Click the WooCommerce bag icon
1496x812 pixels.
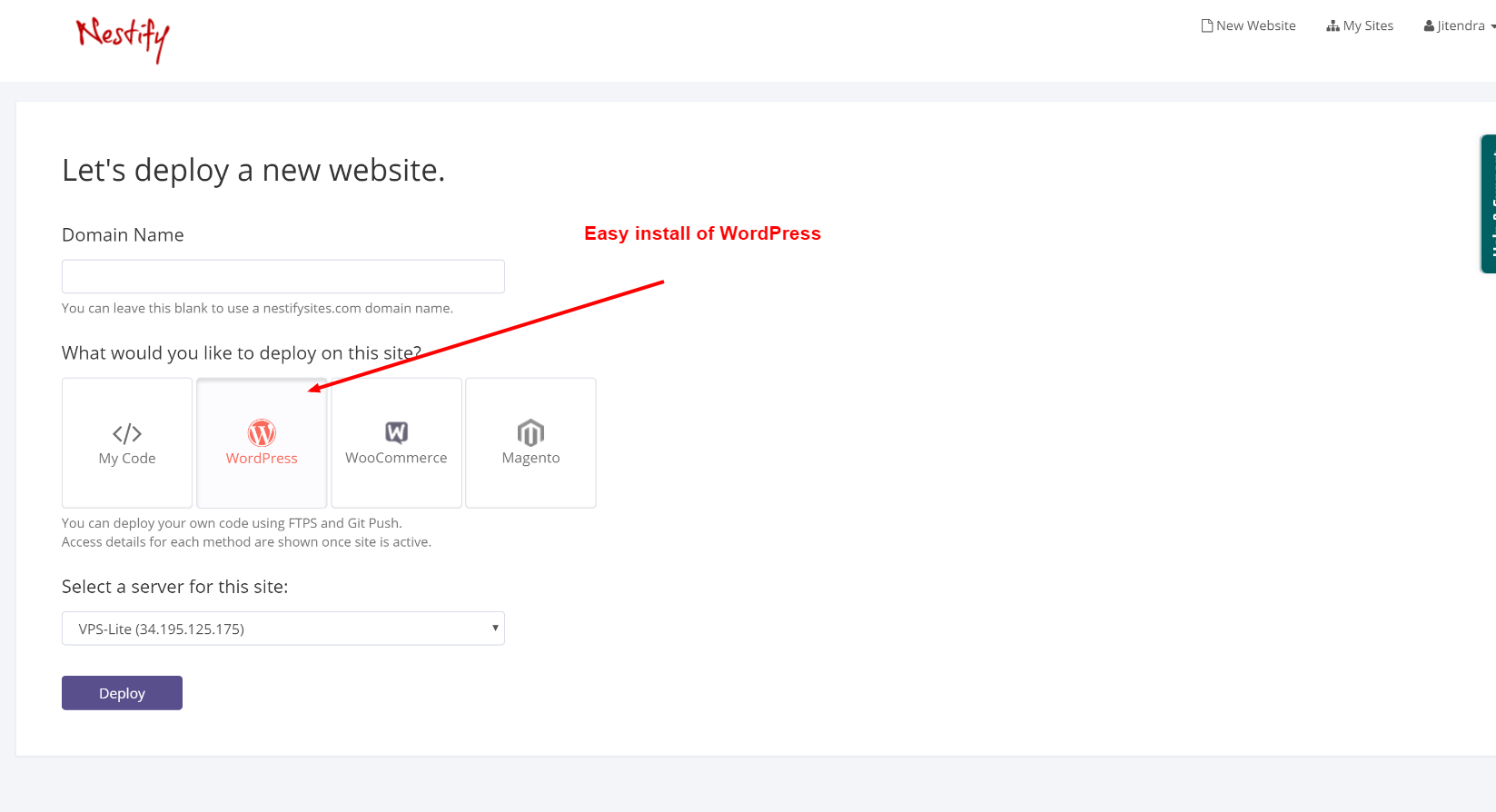[x=396, y=433]
